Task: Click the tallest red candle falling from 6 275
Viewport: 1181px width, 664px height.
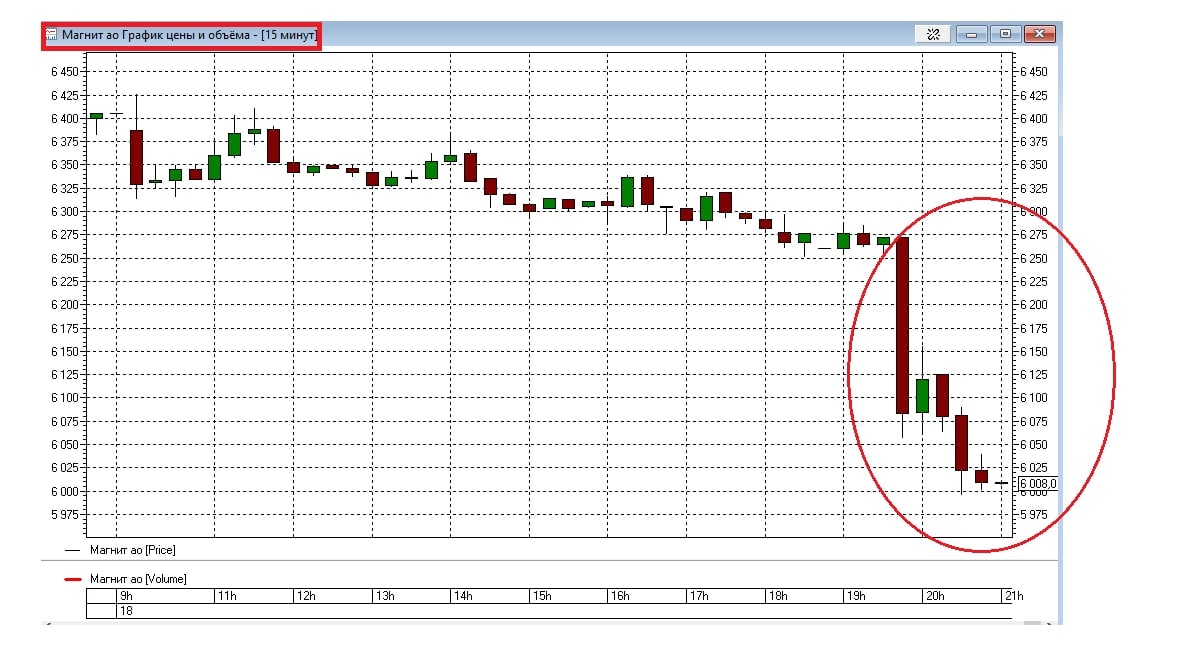Action: tap(902, 325)
